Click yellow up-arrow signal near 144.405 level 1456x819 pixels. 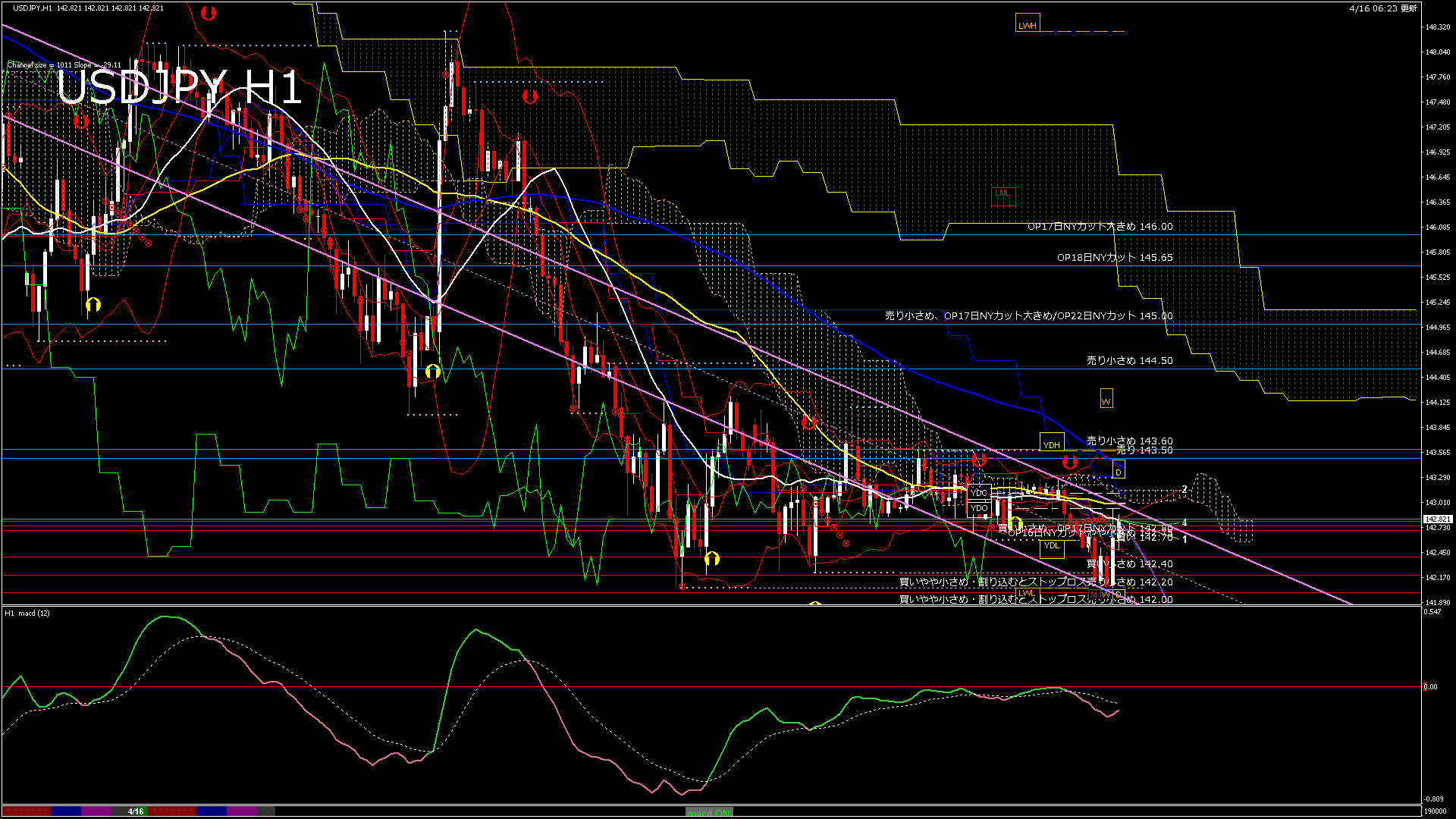coord(432,372)
